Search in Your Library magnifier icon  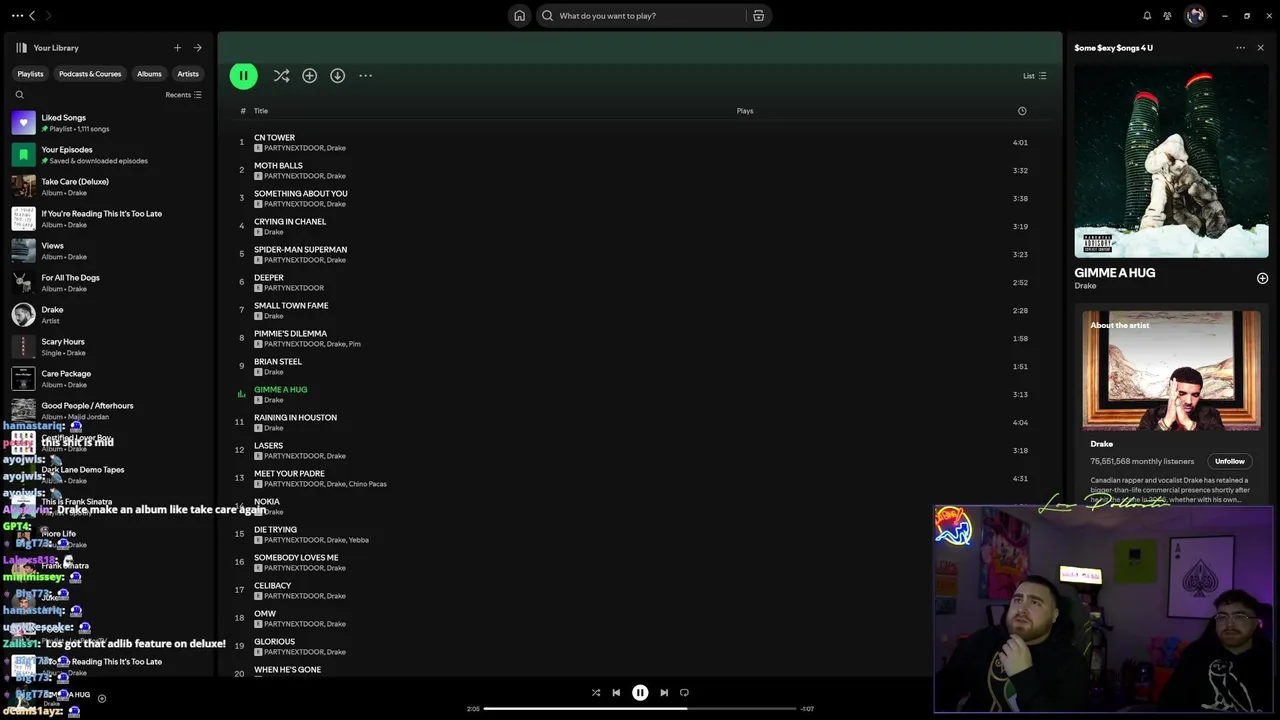[19, 95]
